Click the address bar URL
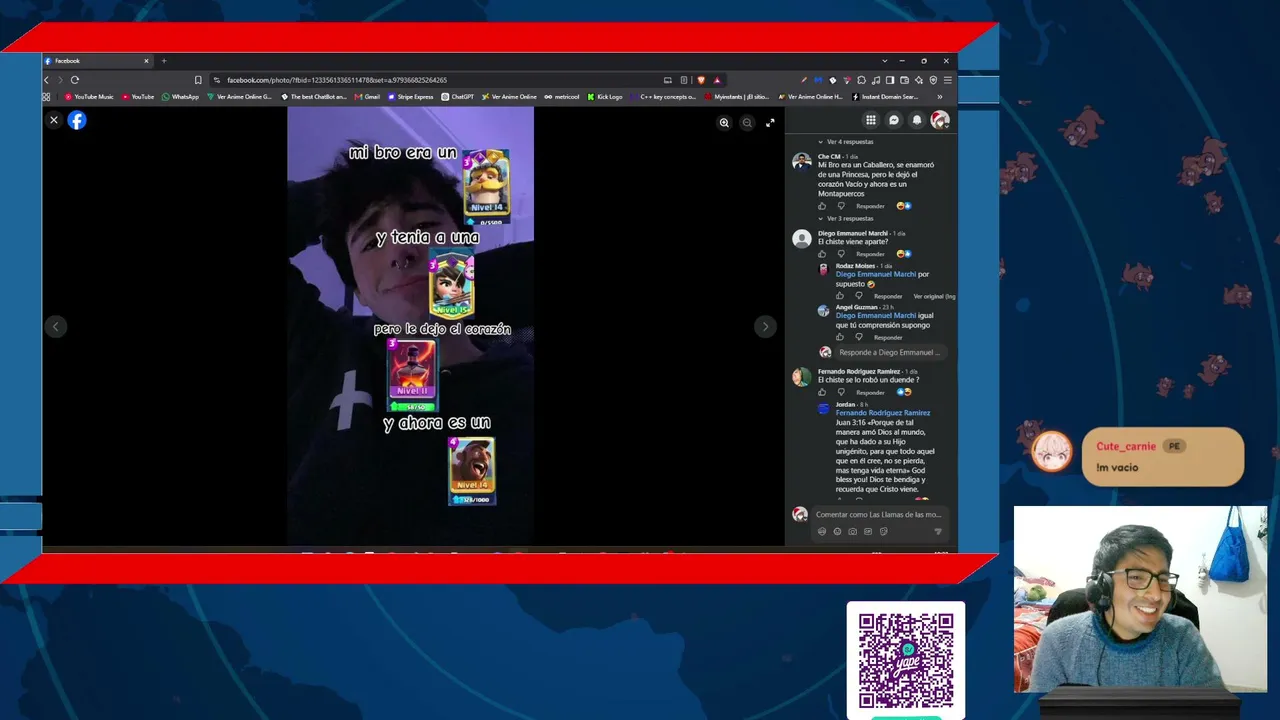The width and height of the screenshot is (1280, 720). (x=337, y=80)
